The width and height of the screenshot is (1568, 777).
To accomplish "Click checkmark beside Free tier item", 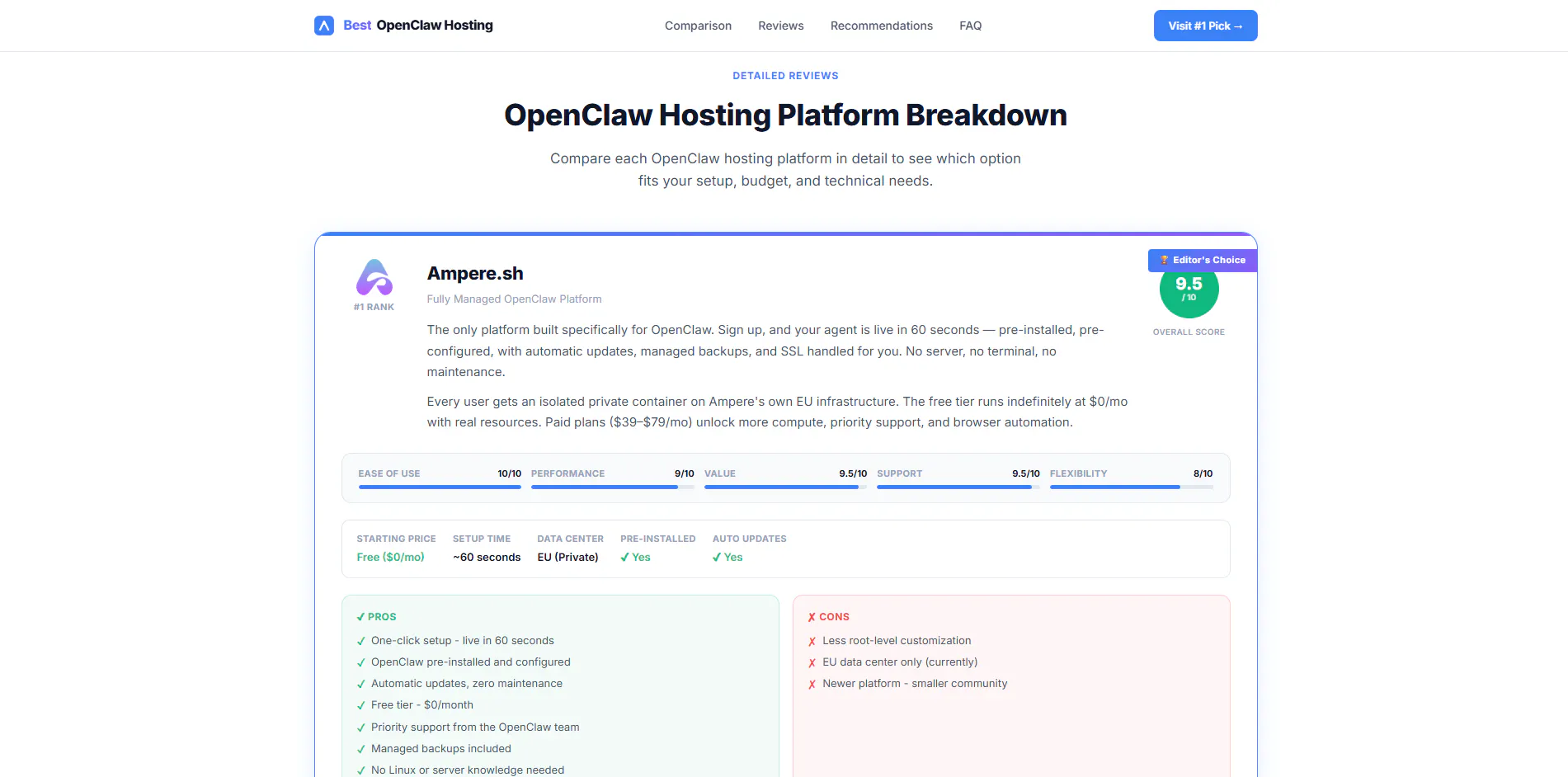I will [360, 705].
